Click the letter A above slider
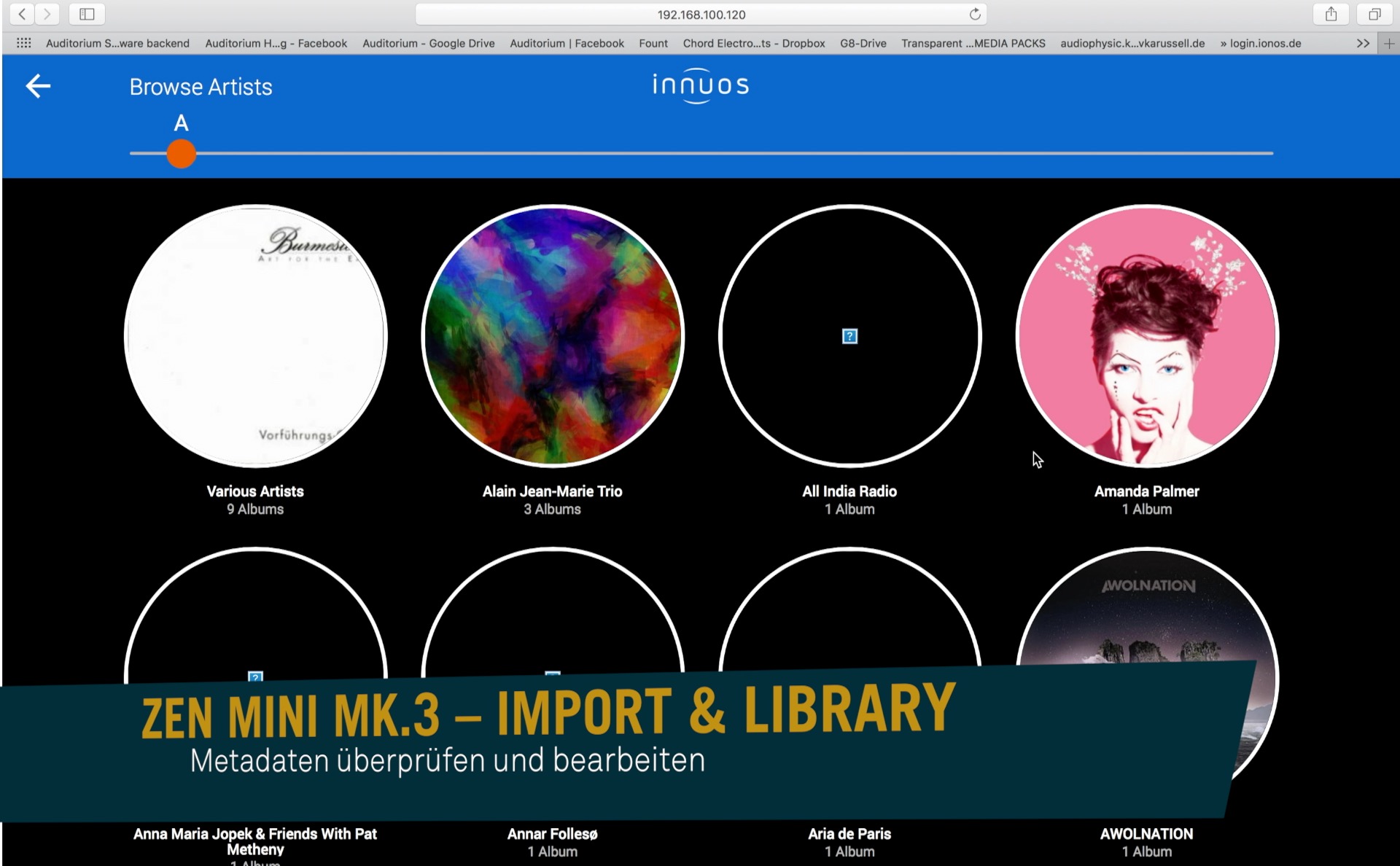The width and height of the screenshot is (1400, 866). tap(181, 123)
